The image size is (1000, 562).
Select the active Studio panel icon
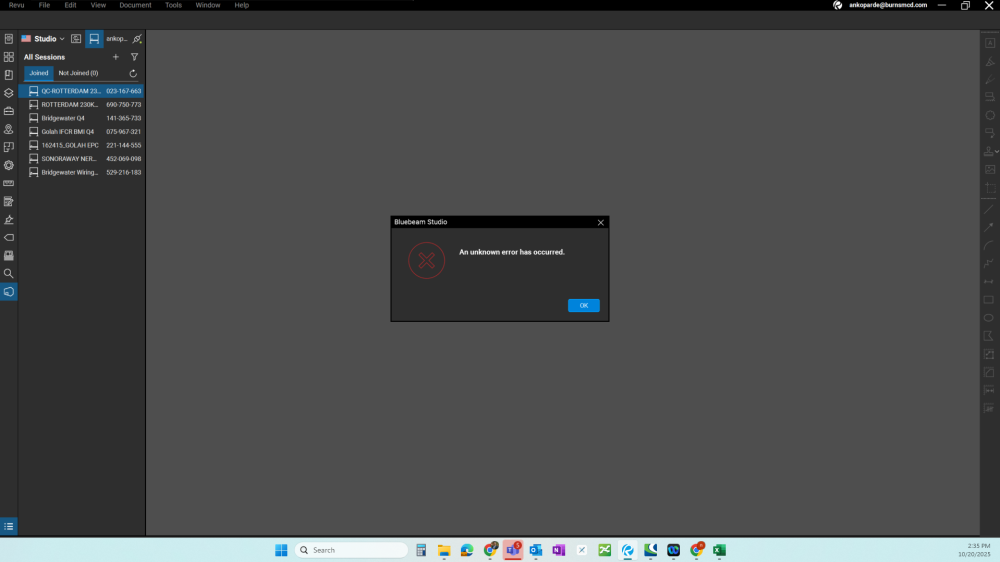[x=9, y=292]
